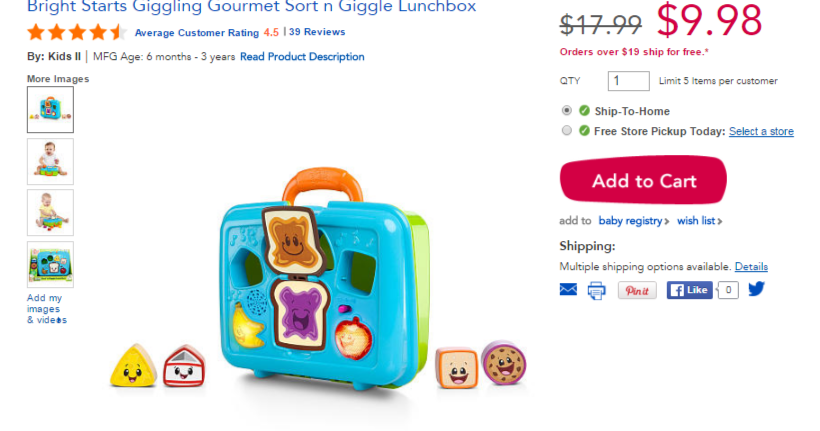Screen dimensions: 820x431
Task: Select the first lunchbox thumbnail image
Action: (50, 109)
